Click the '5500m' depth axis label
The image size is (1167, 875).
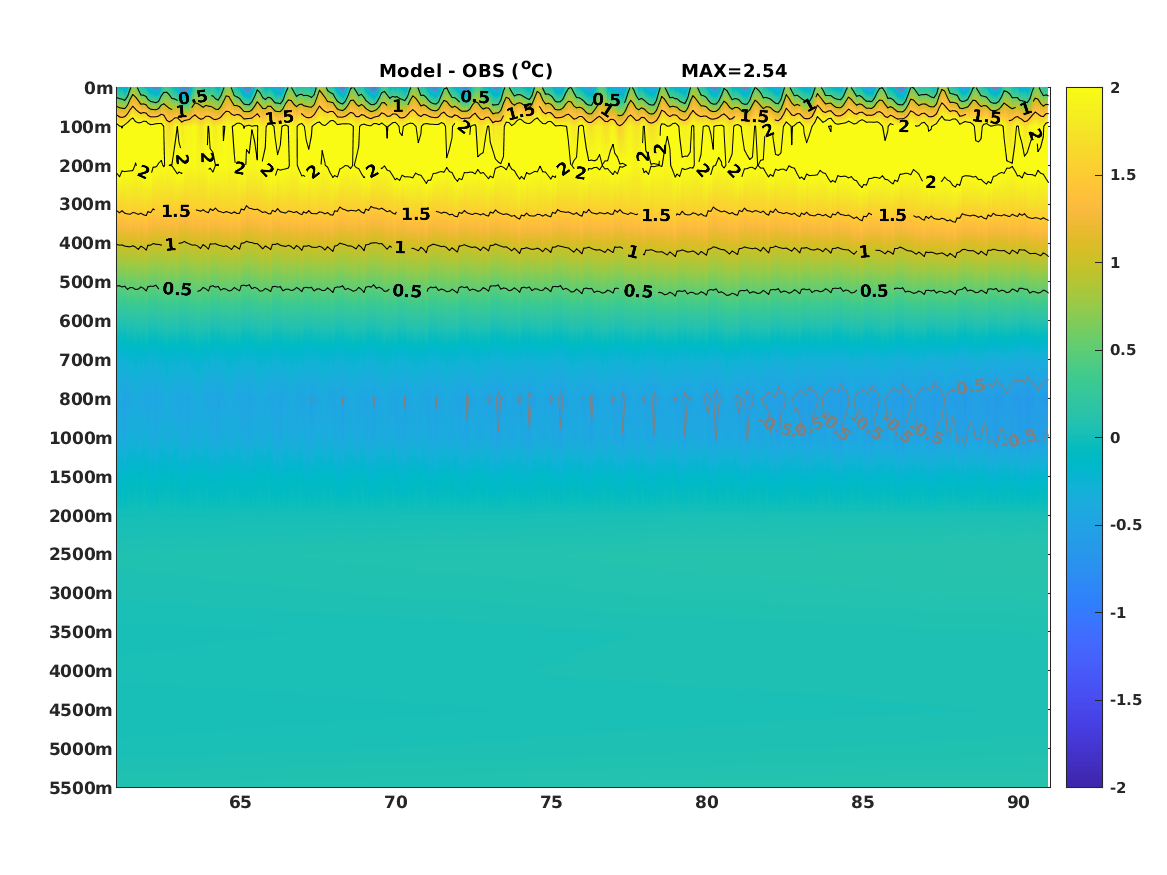click(x=81, y=787)
